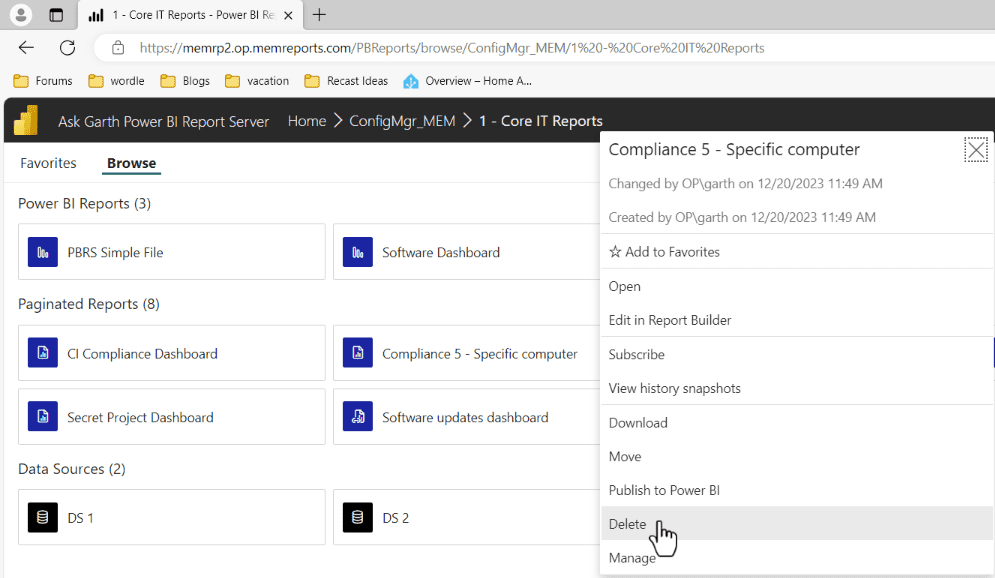This screenshot has height=578, width=995.
Task: Click the PBRS Simple File report icon
Action: [x=43, y=252]
